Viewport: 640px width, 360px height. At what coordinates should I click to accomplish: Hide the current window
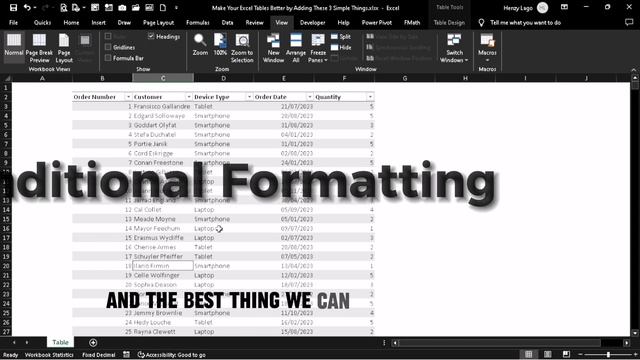pyautogui.click(x=341, y=47)
